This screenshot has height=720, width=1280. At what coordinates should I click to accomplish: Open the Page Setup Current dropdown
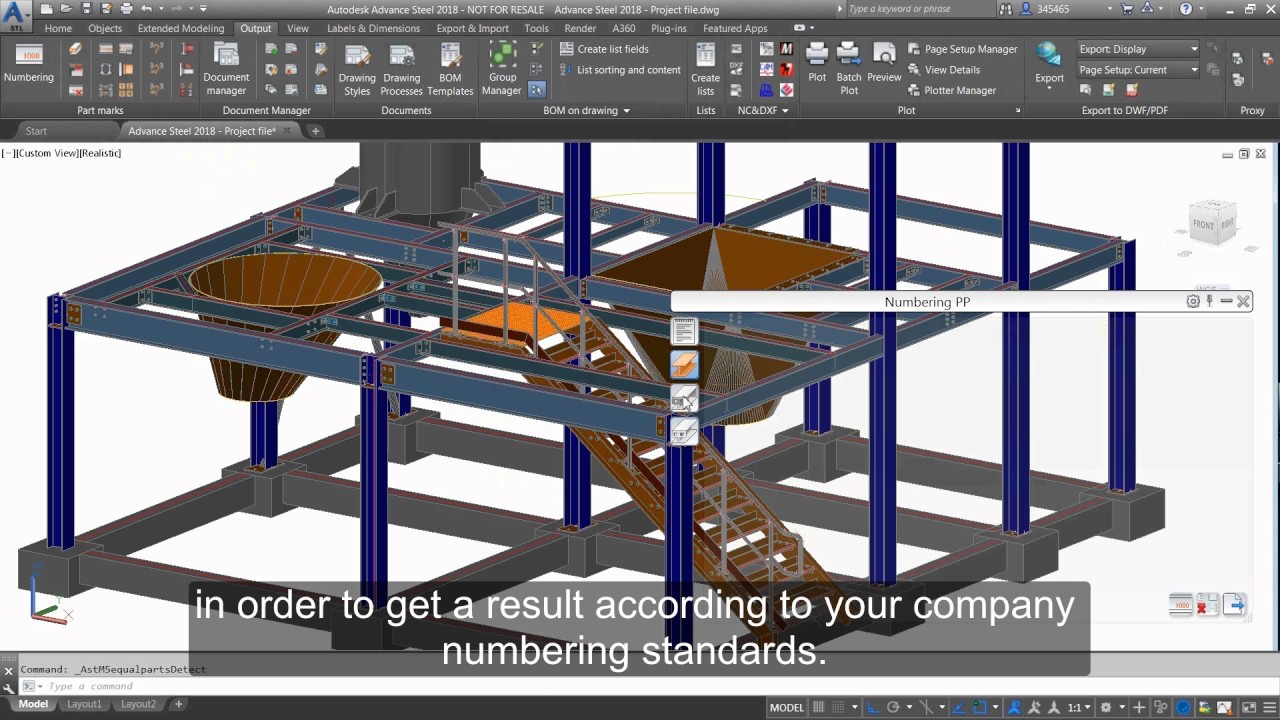point(1192,69)
